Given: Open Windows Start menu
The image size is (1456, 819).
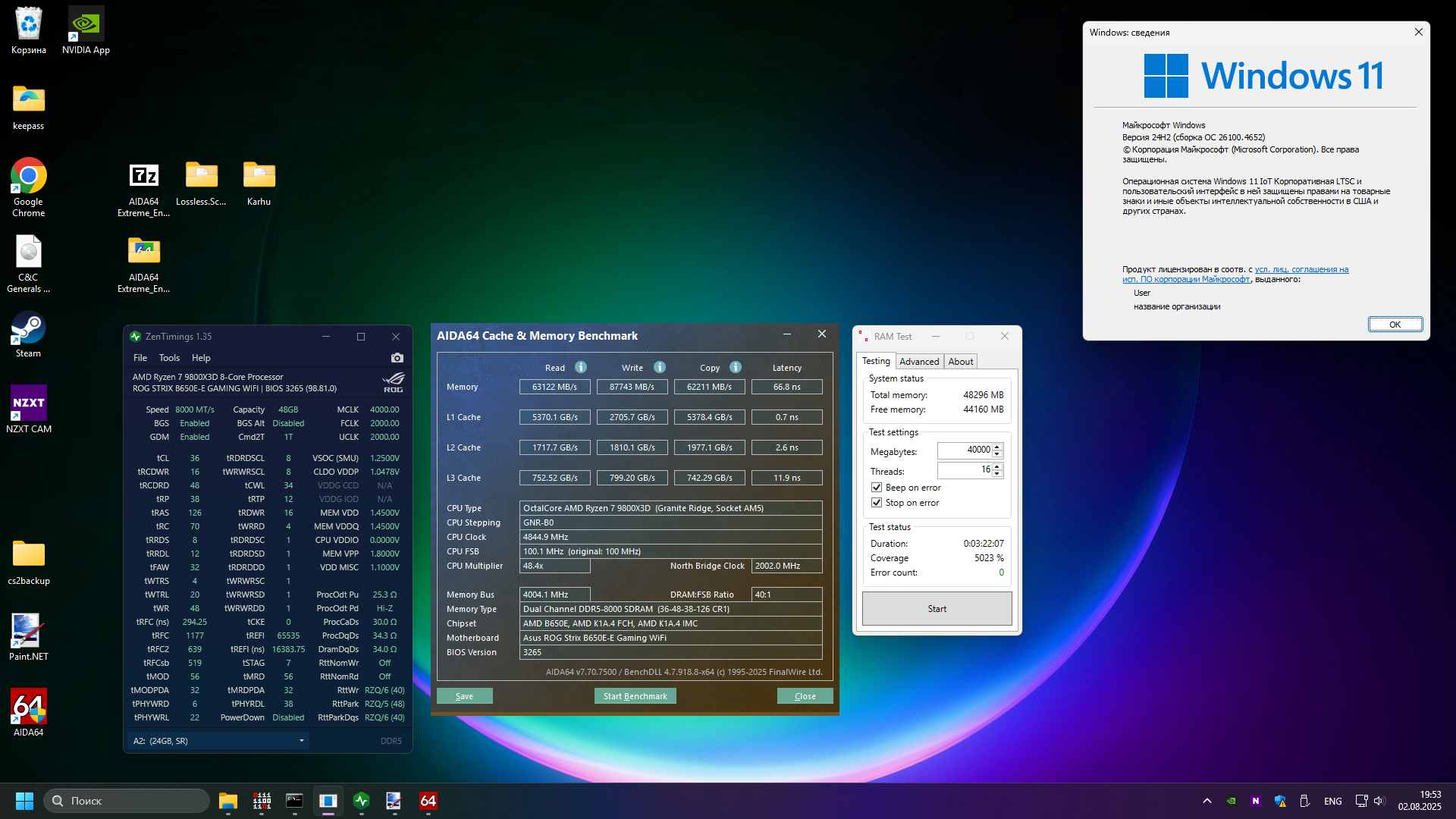Looking at the screenshot, I should point(24,801).
